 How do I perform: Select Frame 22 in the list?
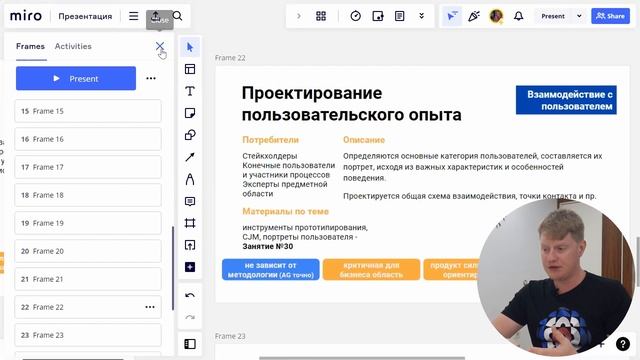(88, 307)
